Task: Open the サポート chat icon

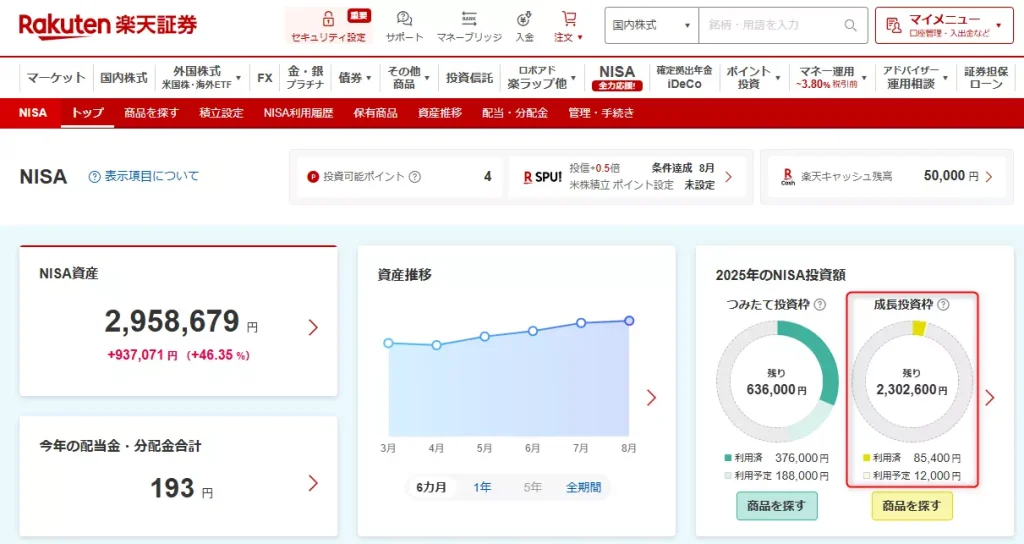Action: coord(404,18)
